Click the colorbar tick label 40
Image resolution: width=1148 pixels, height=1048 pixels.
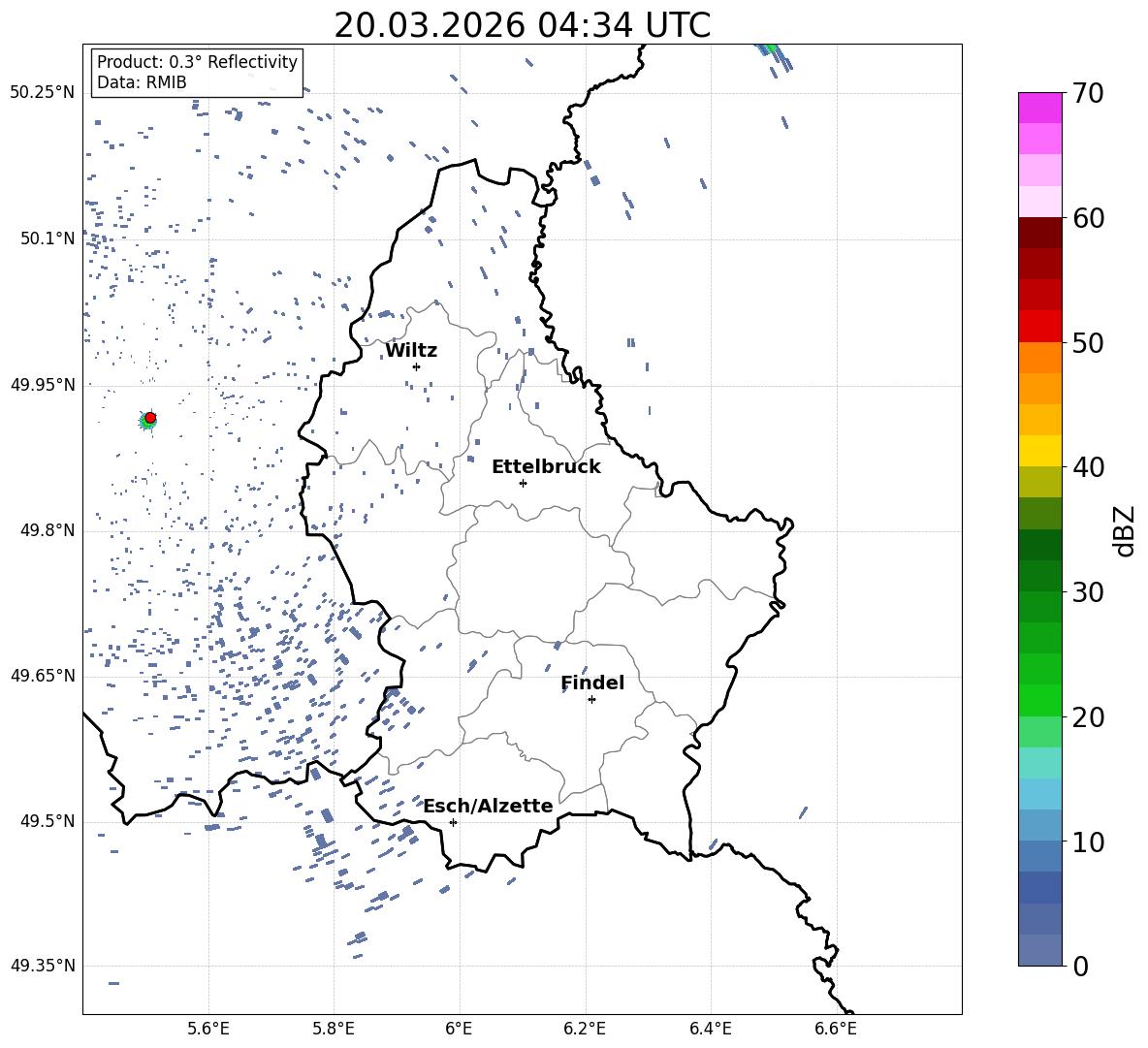1087,467
